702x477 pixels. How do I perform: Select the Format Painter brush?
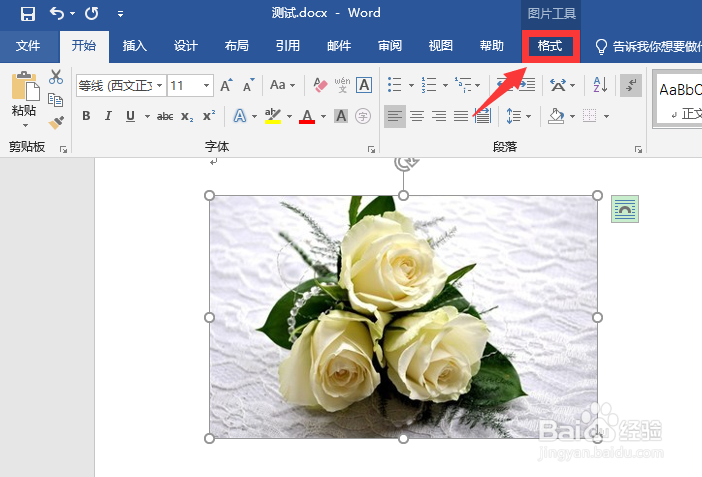(56, 122)
